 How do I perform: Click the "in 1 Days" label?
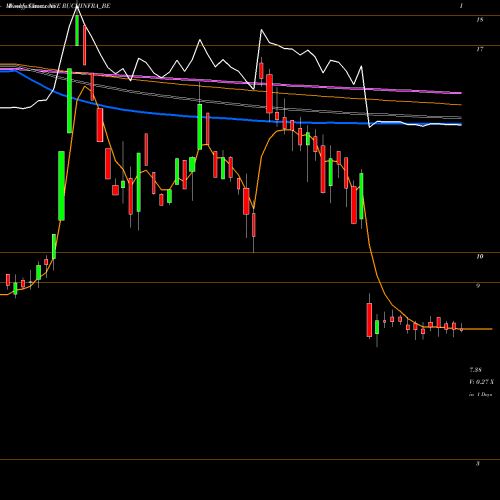pos(480,394)
